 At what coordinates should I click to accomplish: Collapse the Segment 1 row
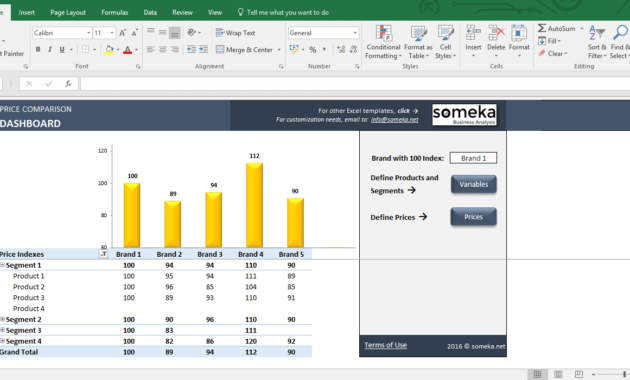point(2,265)
